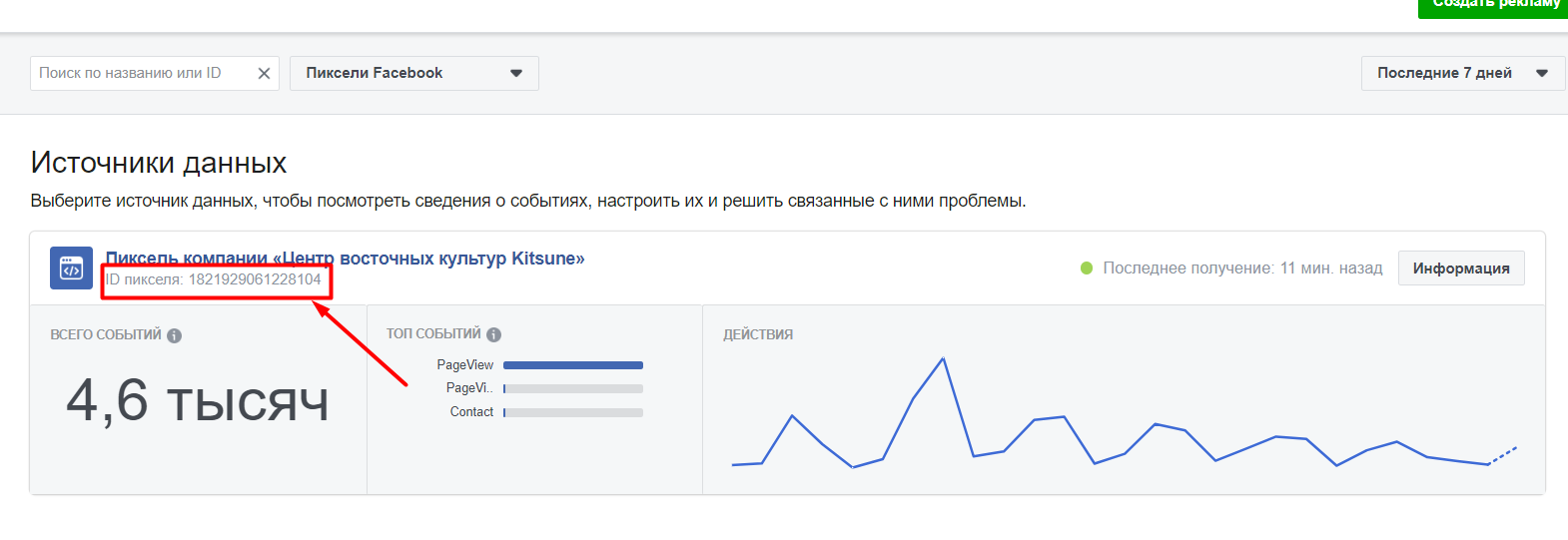1568x540 pixels.
Task: Click the PageVi.. event bar
Action: [x=573, y=388]
